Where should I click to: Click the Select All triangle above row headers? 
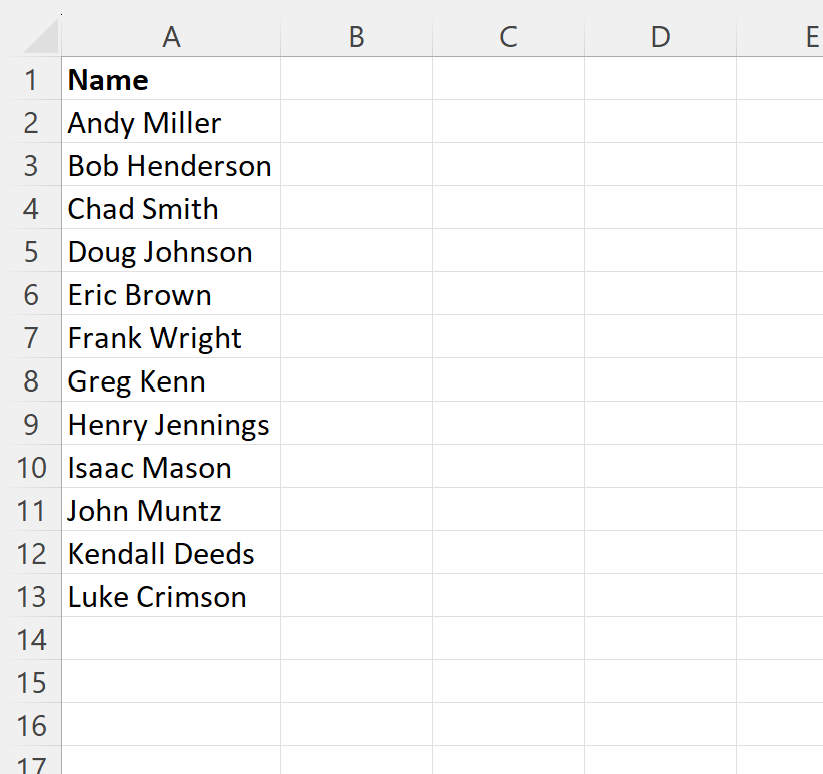click(38, 36)
